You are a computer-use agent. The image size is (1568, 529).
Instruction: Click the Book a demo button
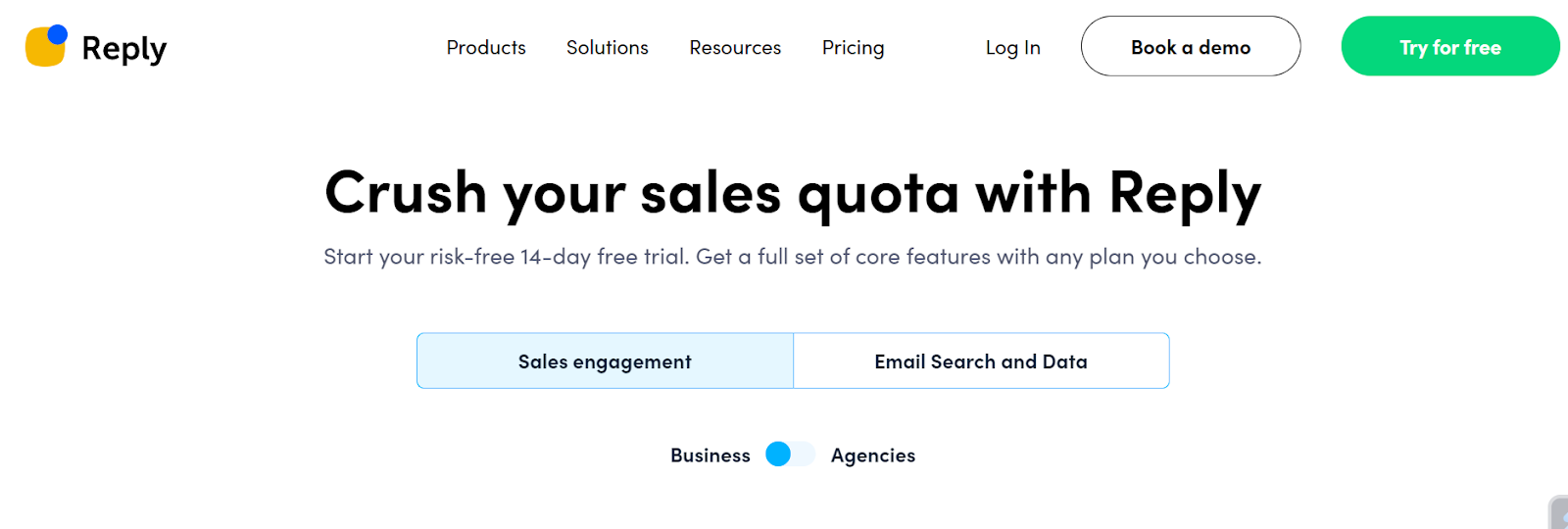click(x=1190, y=47)
